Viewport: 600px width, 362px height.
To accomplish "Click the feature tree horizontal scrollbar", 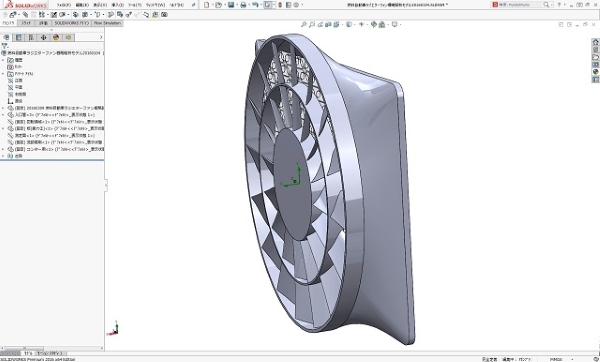I will pos(52,349).
